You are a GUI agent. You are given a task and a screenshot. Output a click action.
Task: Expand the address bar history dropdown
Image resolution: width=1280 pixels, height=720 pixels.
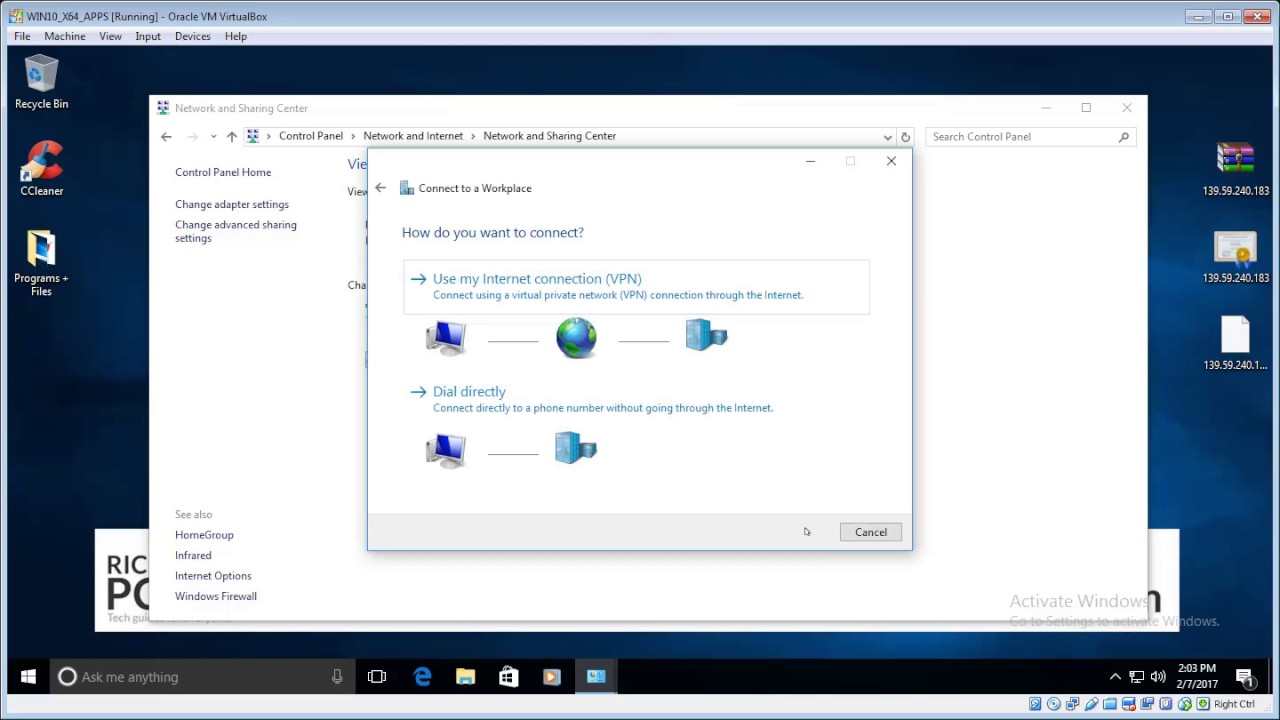(x=887, y=137)
